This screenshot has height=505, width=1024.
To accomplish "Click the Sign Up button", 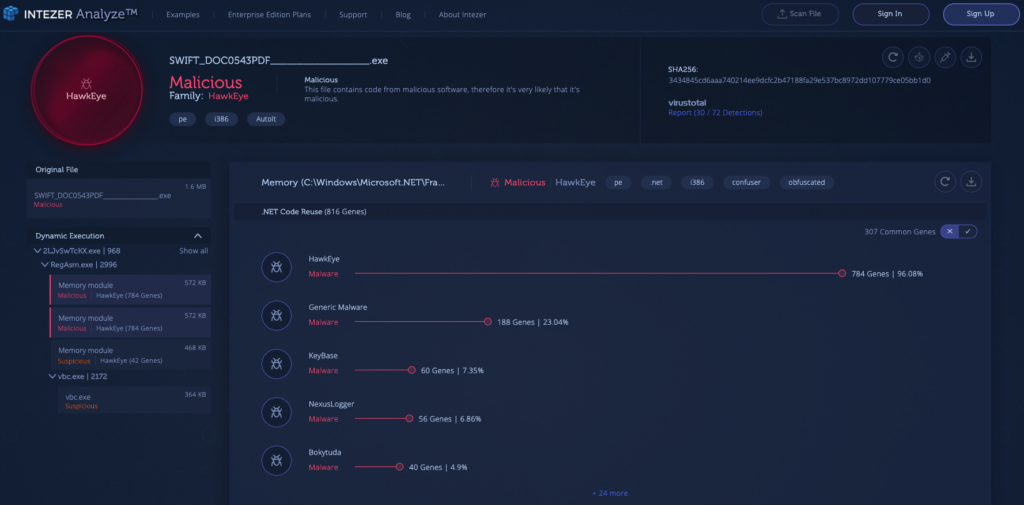I will click(x=981, y=14).
